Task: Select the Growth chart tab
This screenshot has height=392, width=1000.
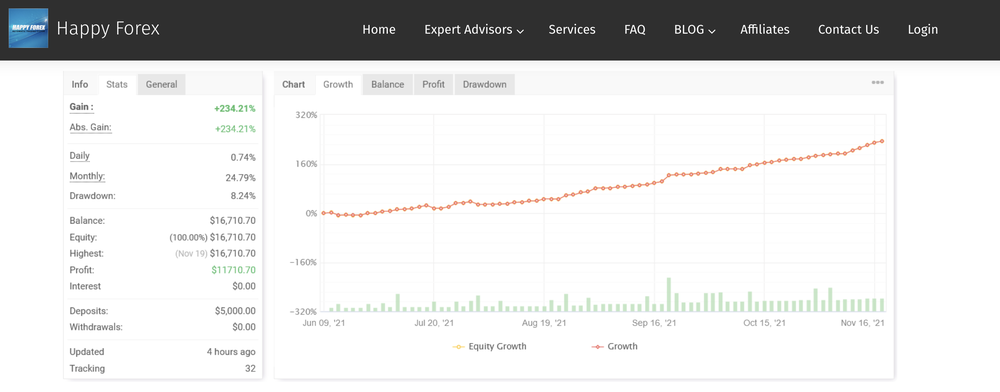Action: [338, 84]
